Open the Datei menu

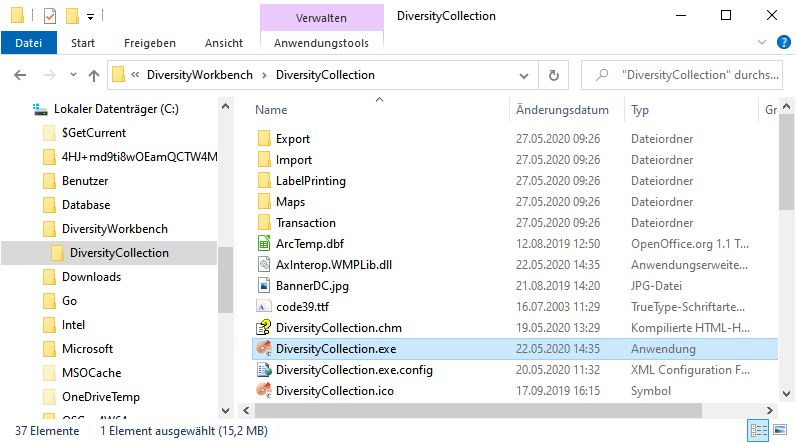(x=29, y=43)
